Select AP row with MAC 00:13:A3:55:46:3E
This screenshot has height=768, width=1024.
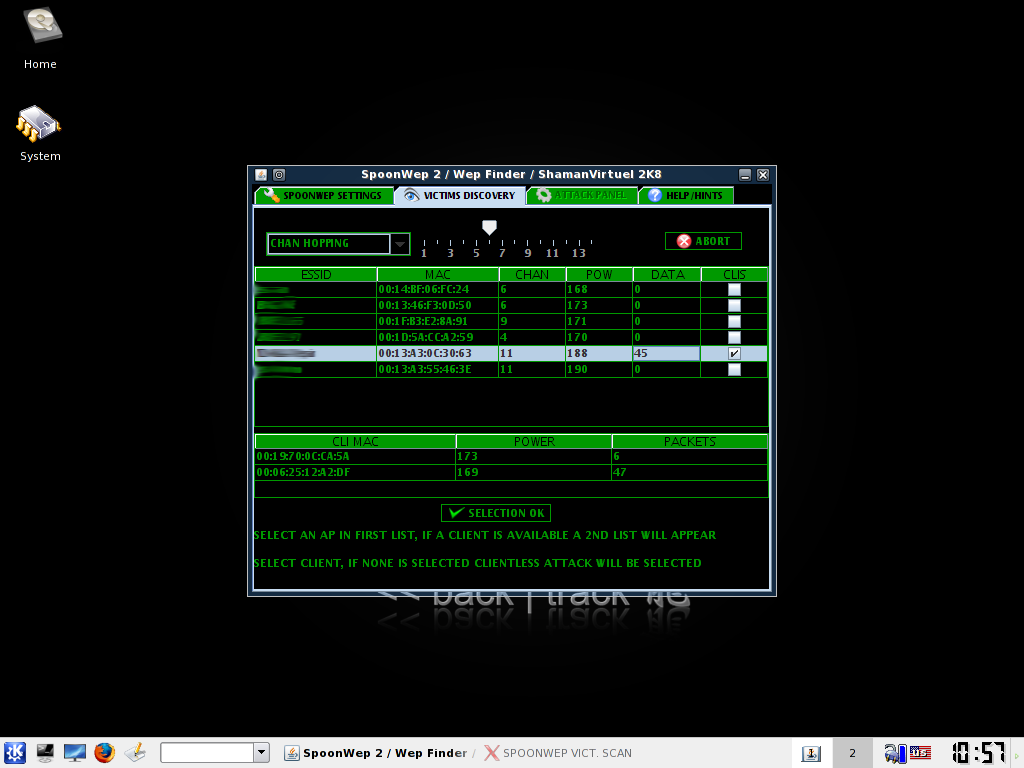pyautogui.click(x=511, y=369)
